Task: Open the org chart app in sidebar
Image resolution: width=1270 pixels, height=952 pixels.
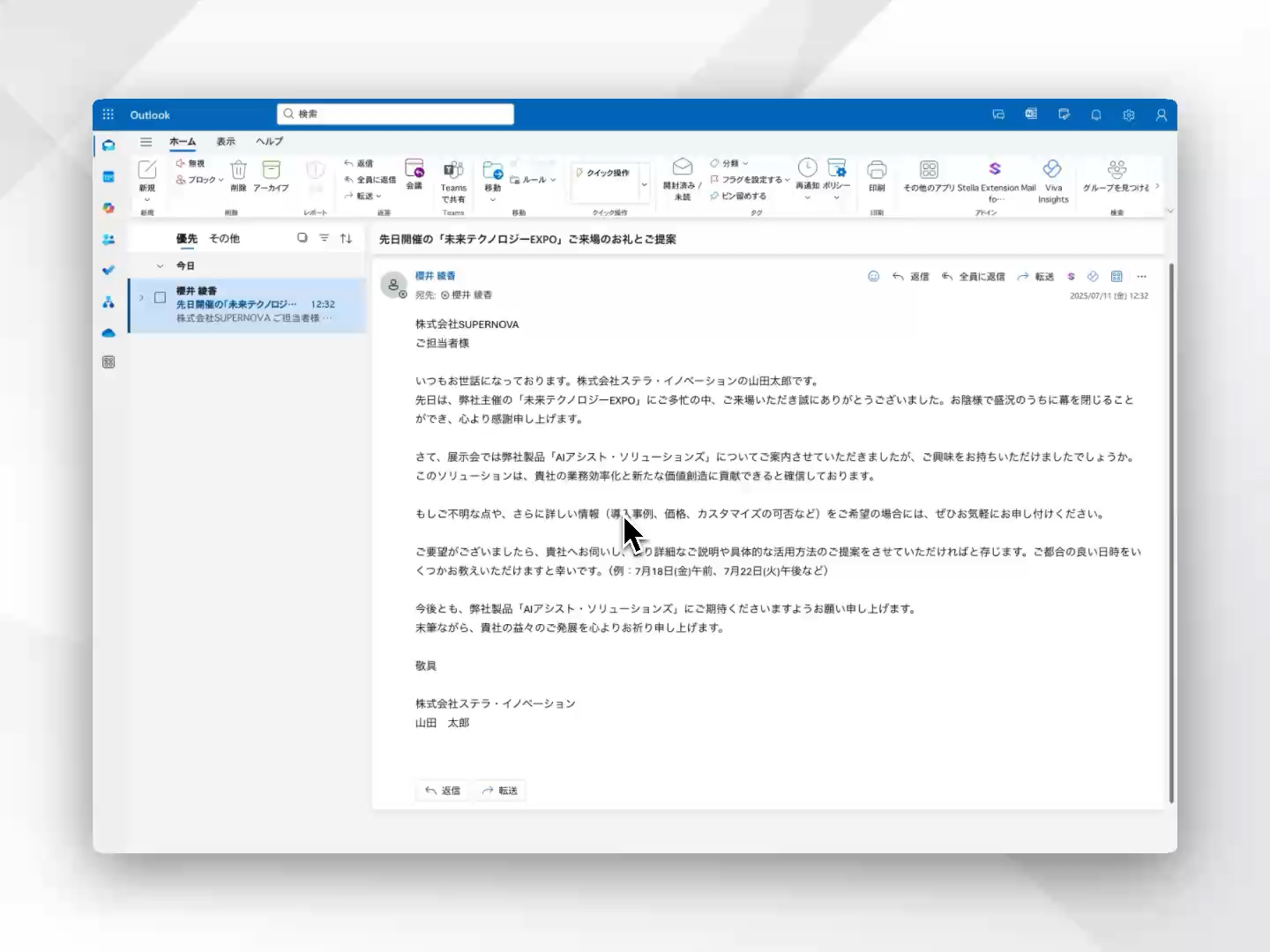Action: [x=108, y=301]
